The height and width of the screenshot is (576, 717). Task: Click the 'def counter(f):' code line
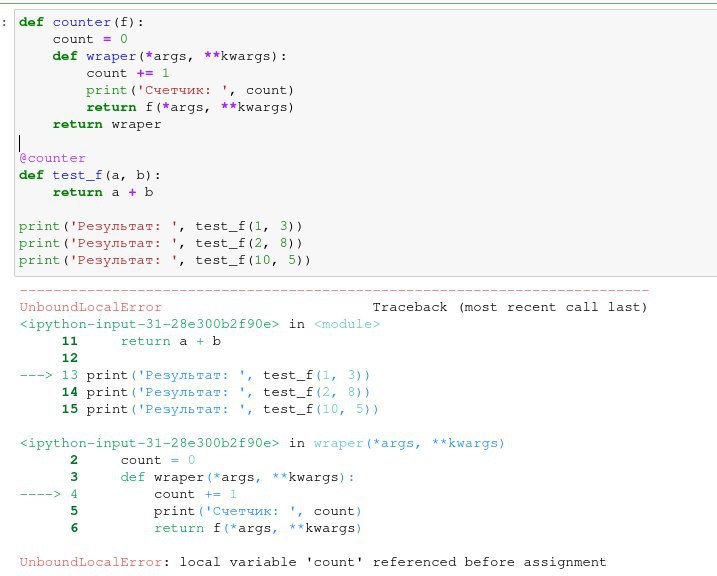click(81, 22)
